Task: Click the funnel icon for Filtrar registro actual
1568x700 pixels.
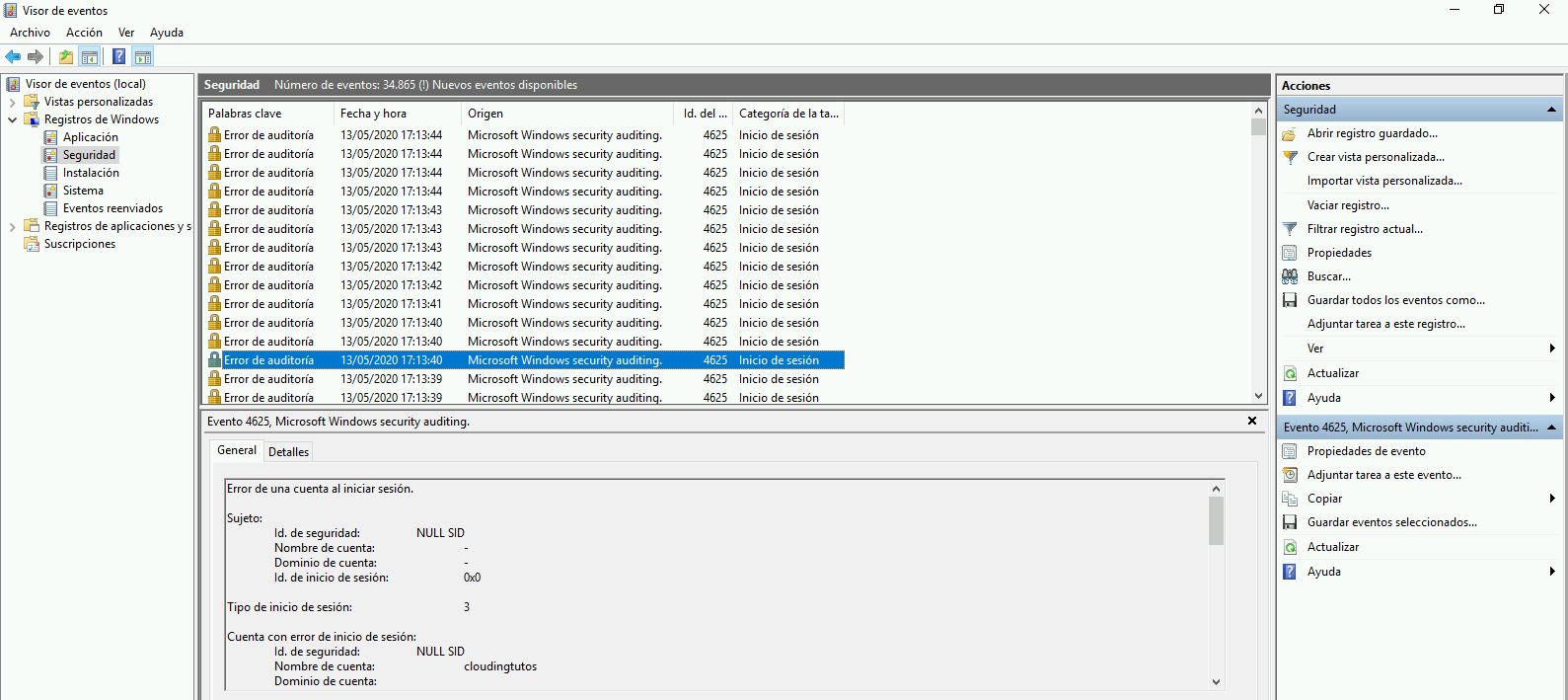Action: [1290, 229]
